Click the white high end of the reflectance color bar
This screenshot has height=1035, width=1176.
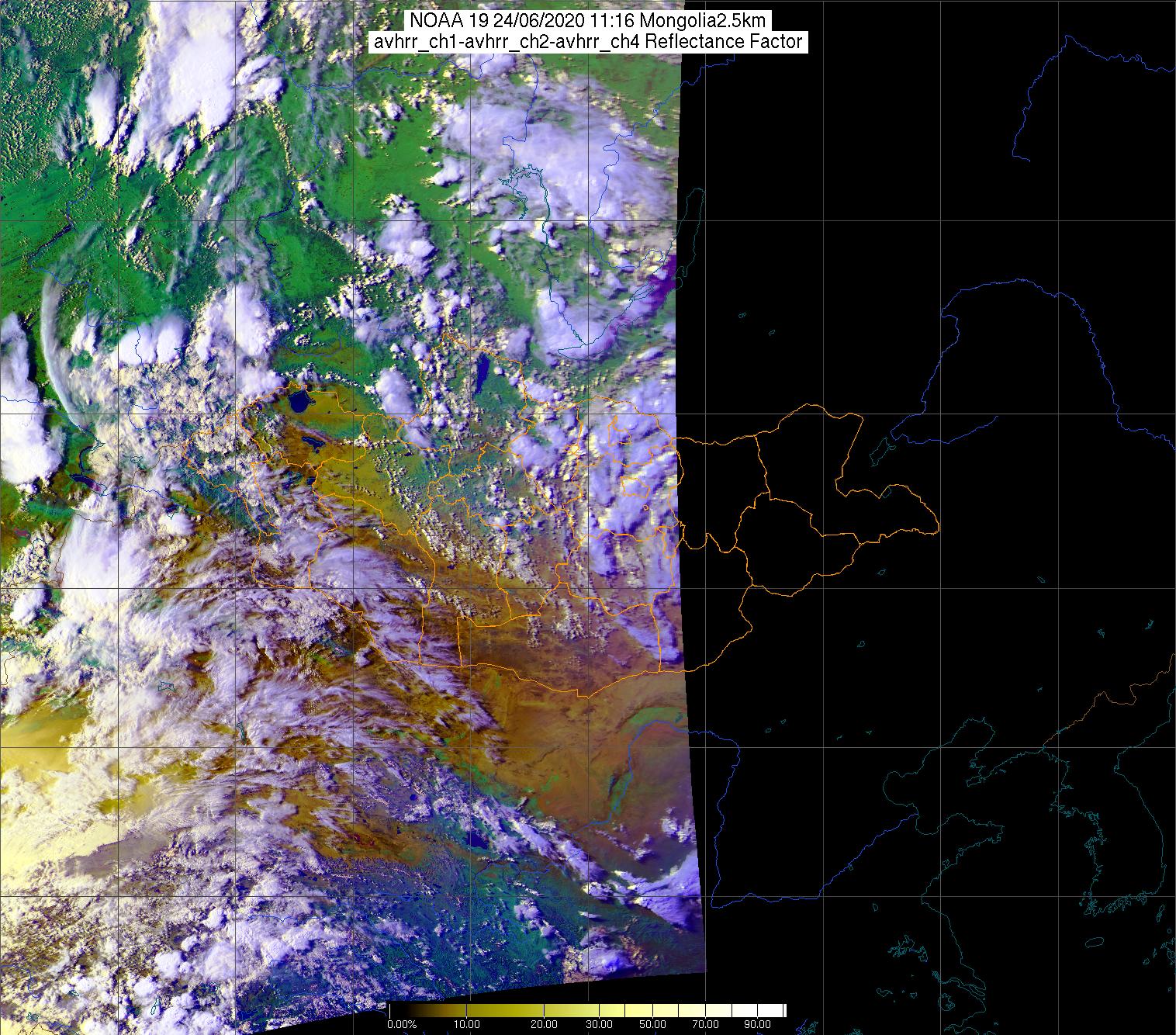point(772,1010)
